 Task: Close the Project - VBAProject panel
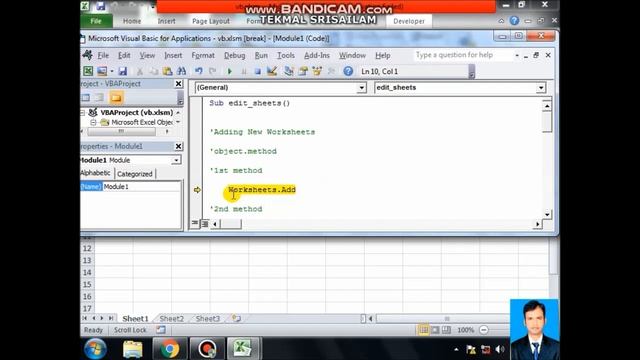point(178,84)
